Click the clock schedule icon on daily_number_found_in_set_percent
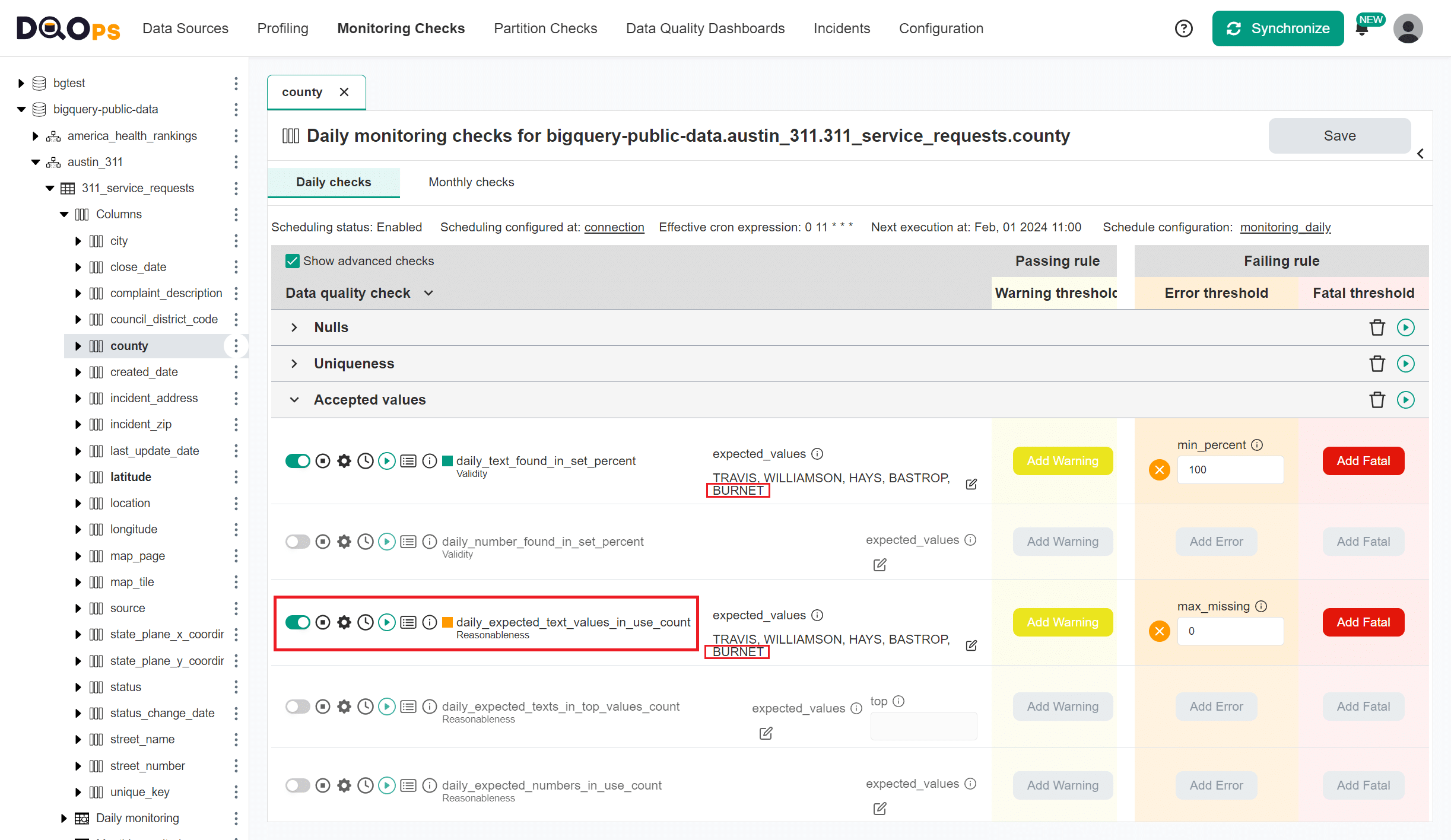Viewport: 1451px width, 840px height. coord(365,541)
